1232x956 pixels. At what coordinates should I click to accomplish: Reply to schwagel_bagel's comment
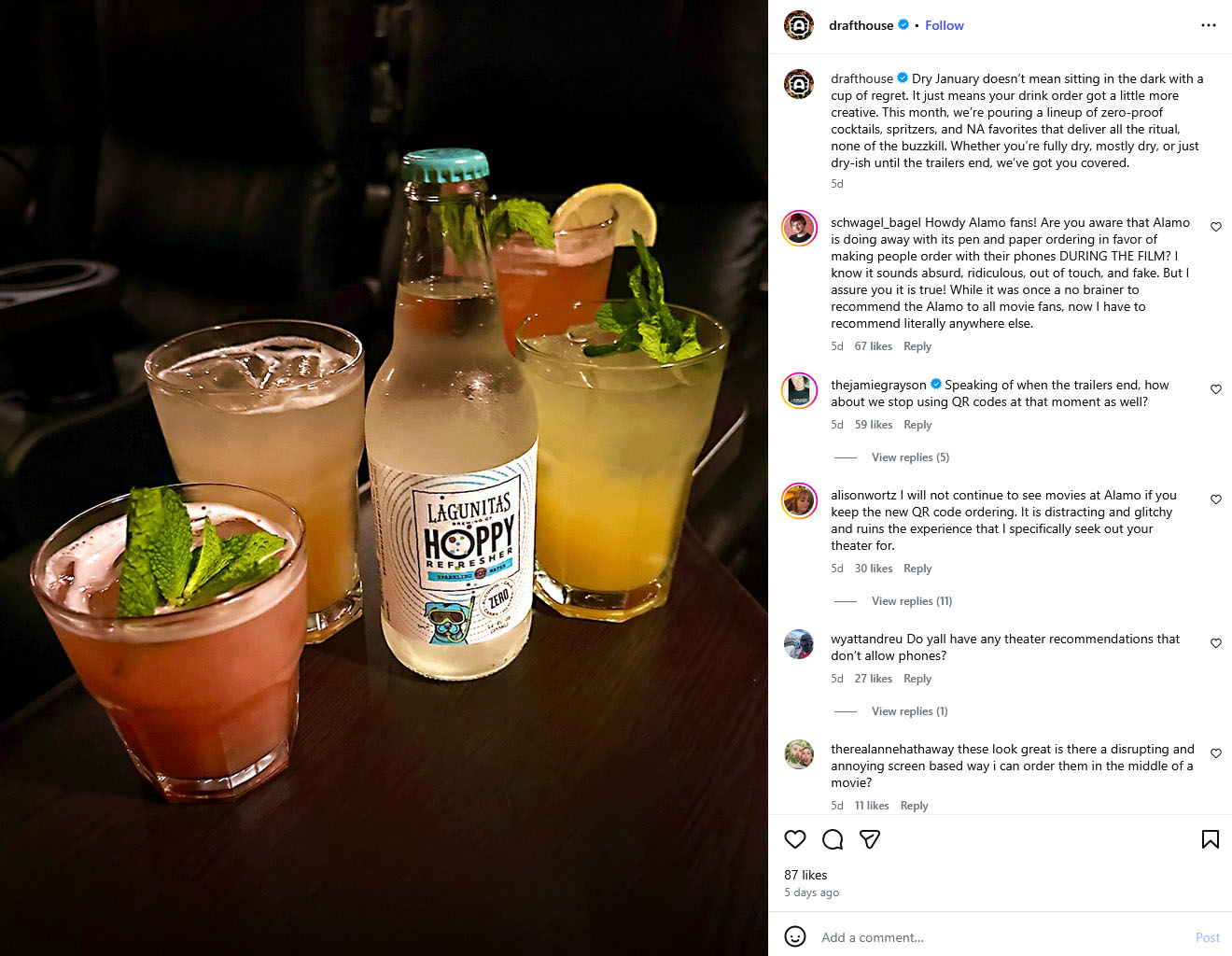click(917, 346)
